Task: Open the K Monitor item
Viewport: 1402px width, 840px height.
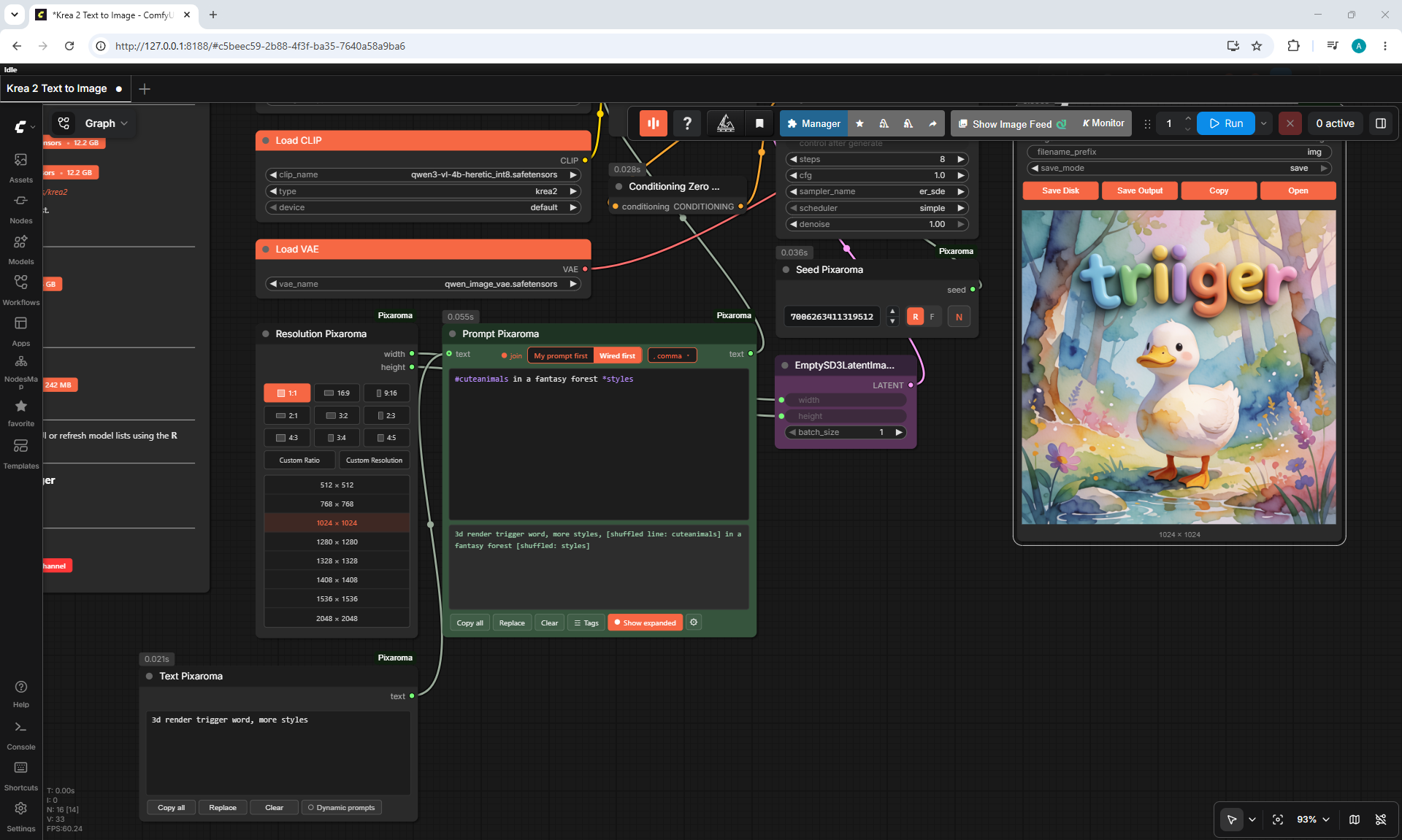Action: pyautogui.click(x=1103, y=123)
